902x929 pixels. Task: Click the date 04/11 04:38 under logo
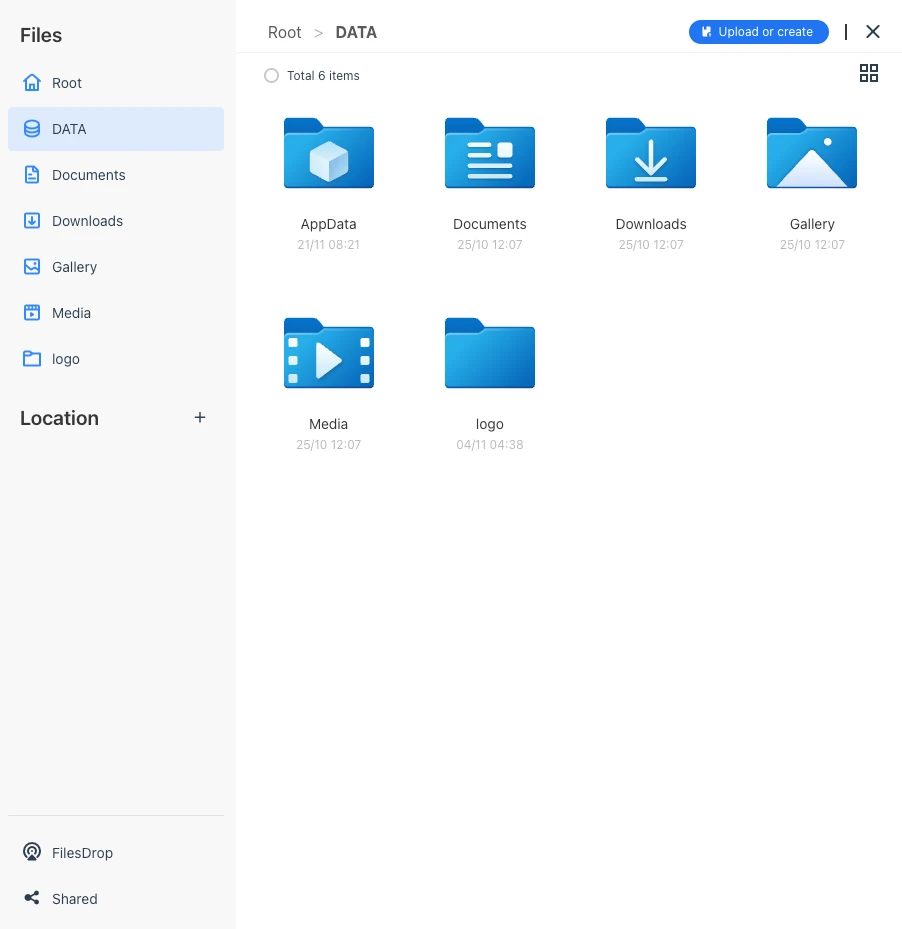coord(490,445)
